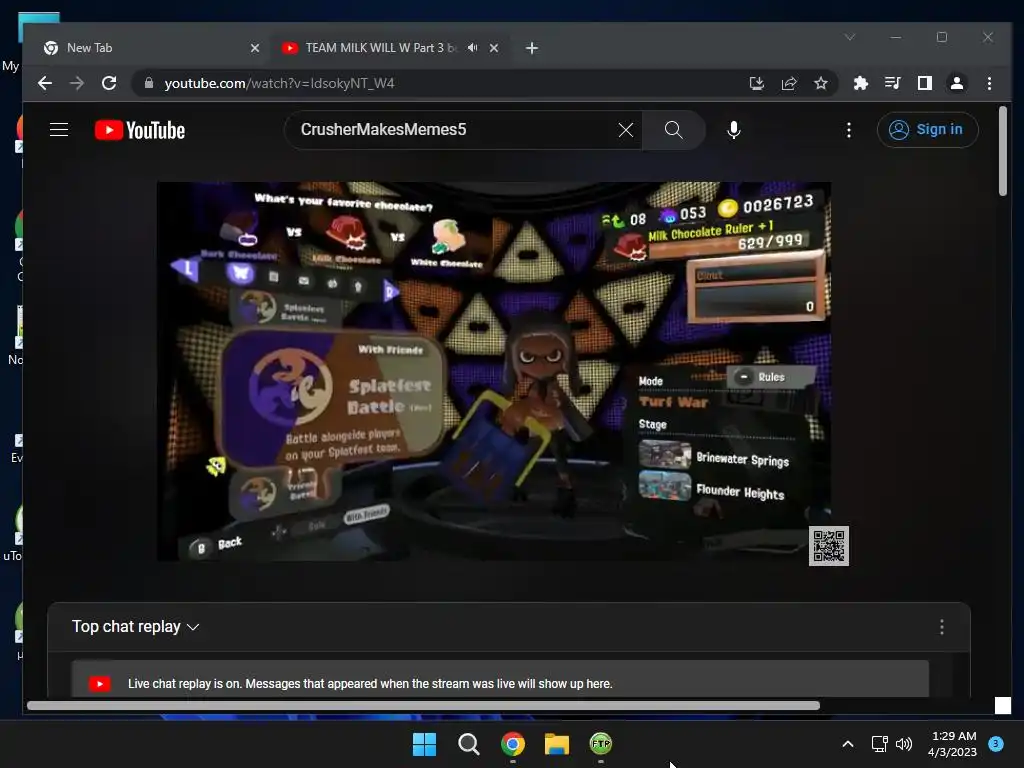Open media controls in Chrome toolbar
This screenshot has width=1024, height=768.
[893, 83]
